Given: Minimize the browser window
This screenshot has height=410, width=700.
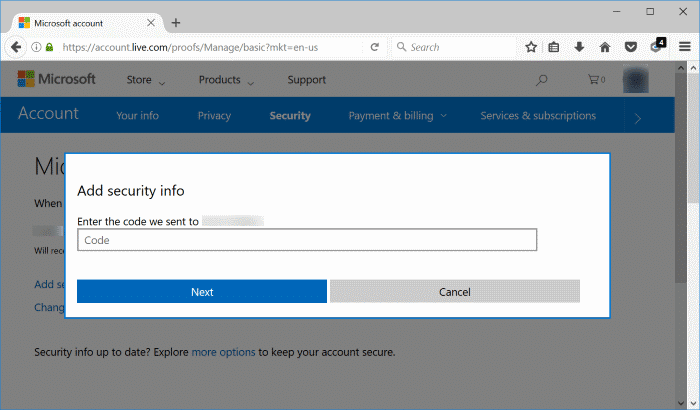Looking at the screenshot, I should click(x=617, y=12).
